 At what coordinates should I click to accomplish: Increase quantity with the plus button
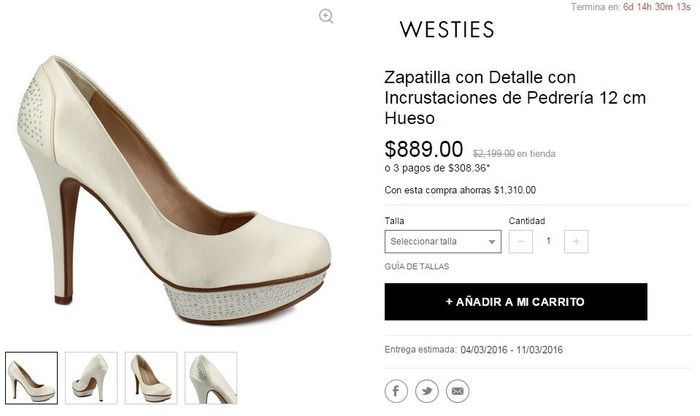tap(576, 241)
